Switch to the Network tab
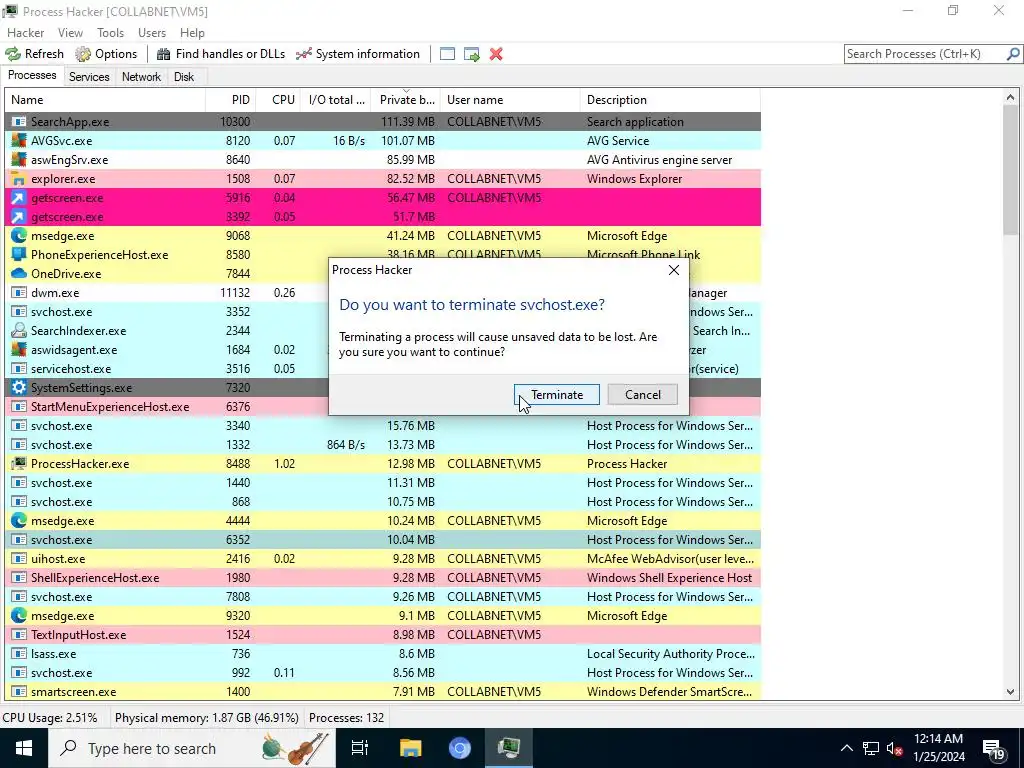The image size is (1024, 768). [141, 77]
